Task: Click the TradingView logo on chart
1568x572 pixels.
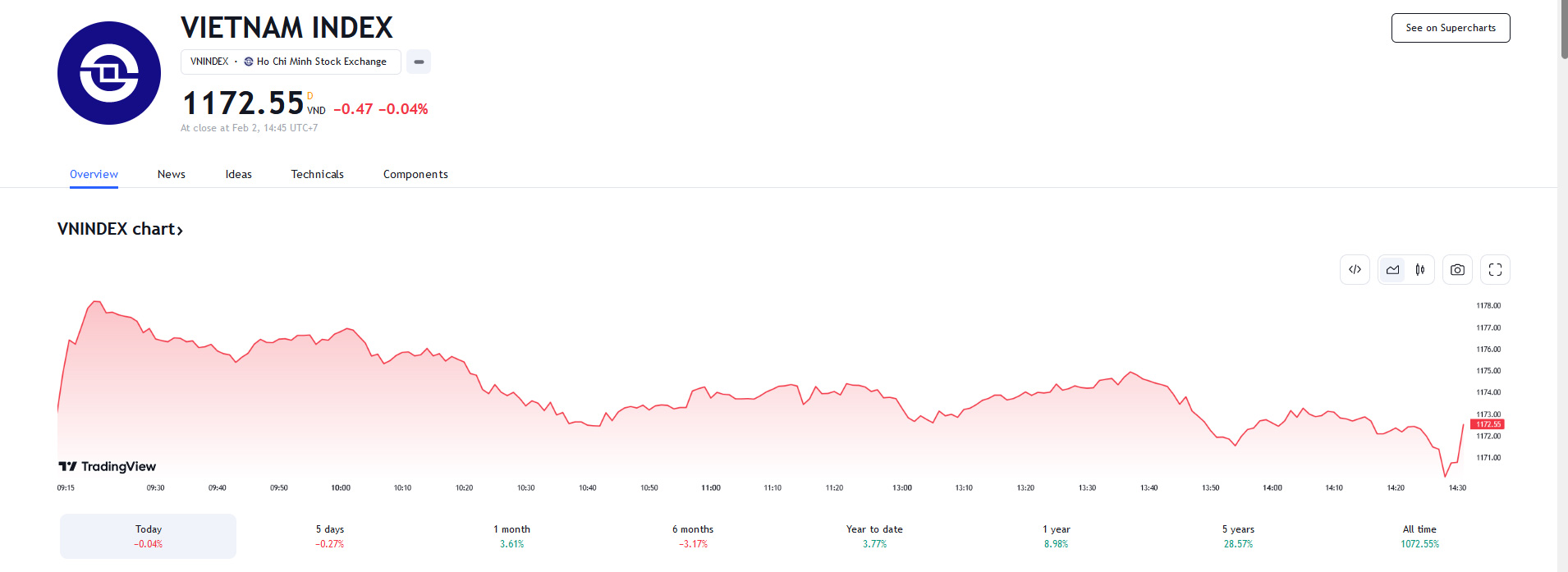Action: pyautogui.click(x=108, y=466)
